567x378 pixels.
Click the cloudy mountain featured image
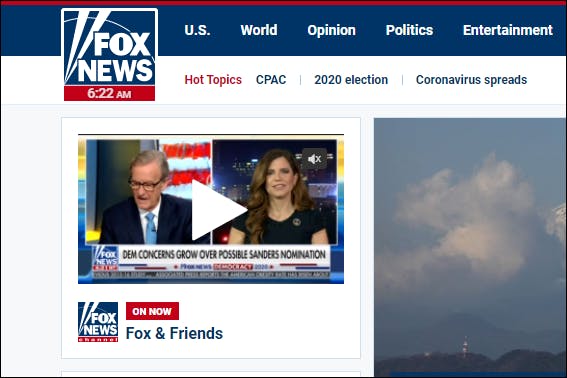(470, 247)
